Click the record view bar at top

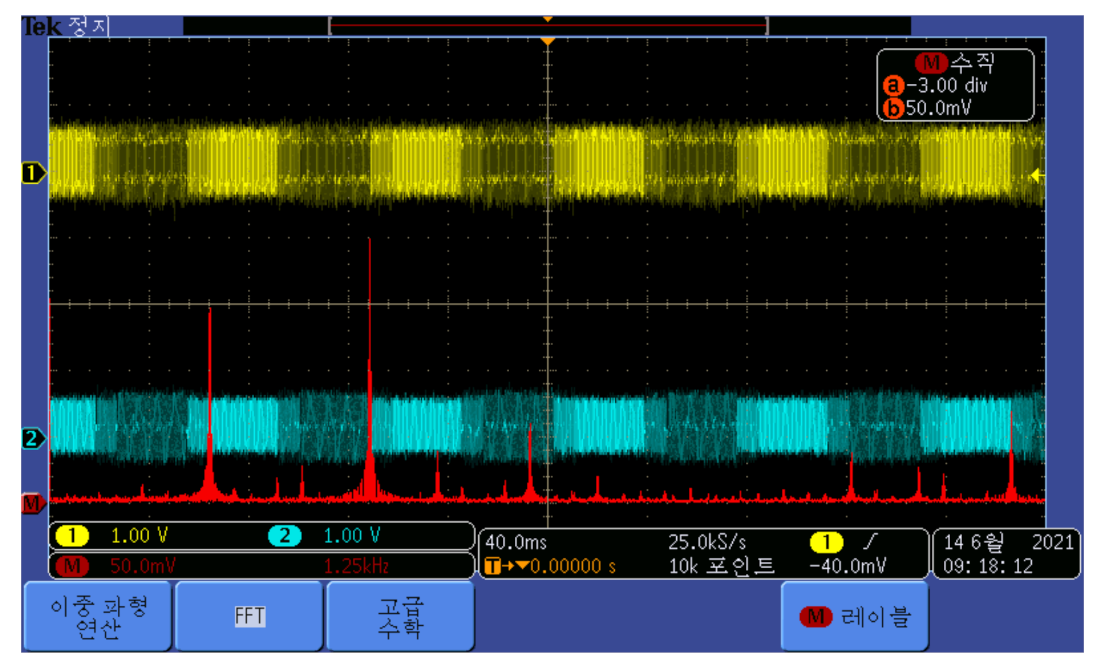(547, 24)
